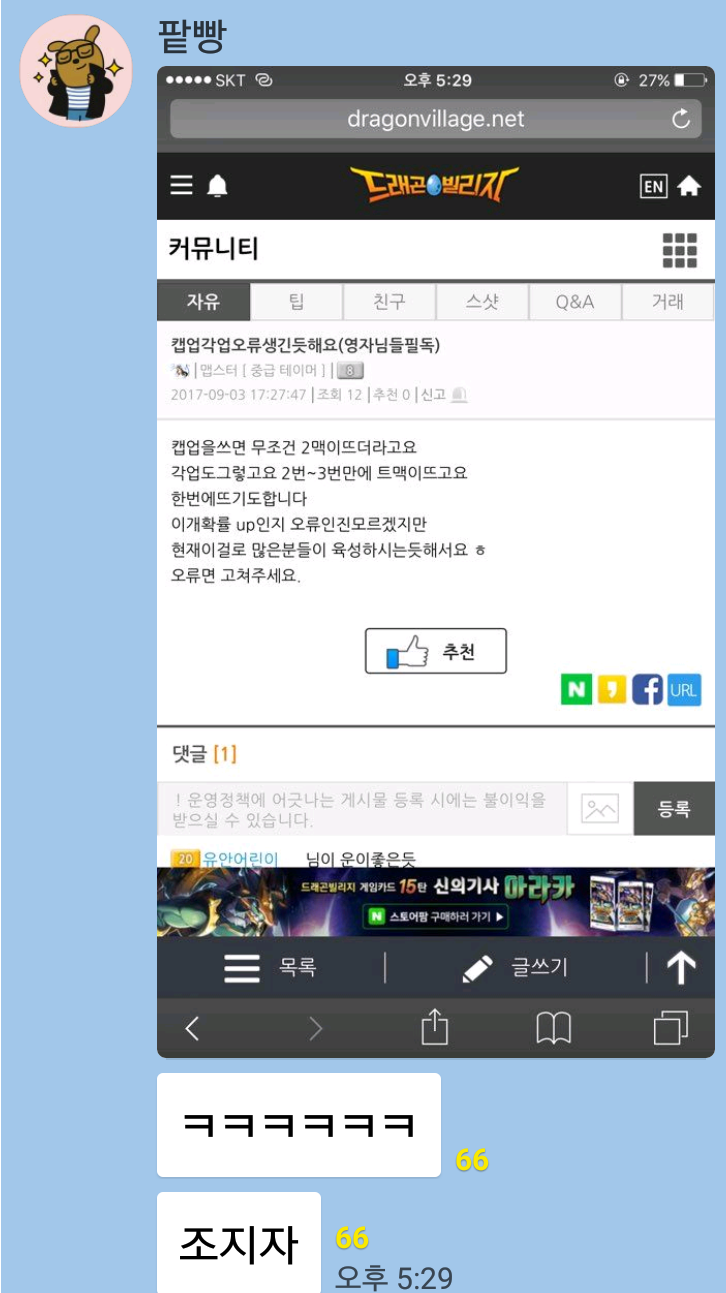Share post via Naver green N icon
Screen dimensions: 726x1293
click(576, 689)
